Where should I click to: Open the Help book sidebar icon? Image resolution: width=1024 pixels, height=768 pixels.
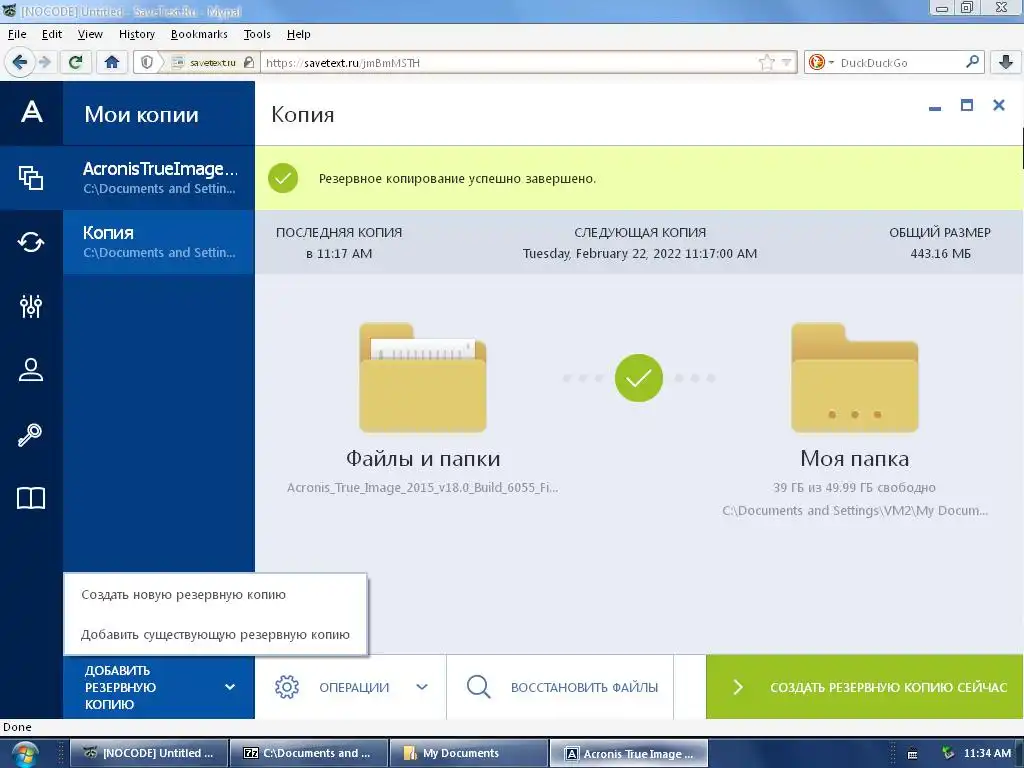tap(31, 498)
